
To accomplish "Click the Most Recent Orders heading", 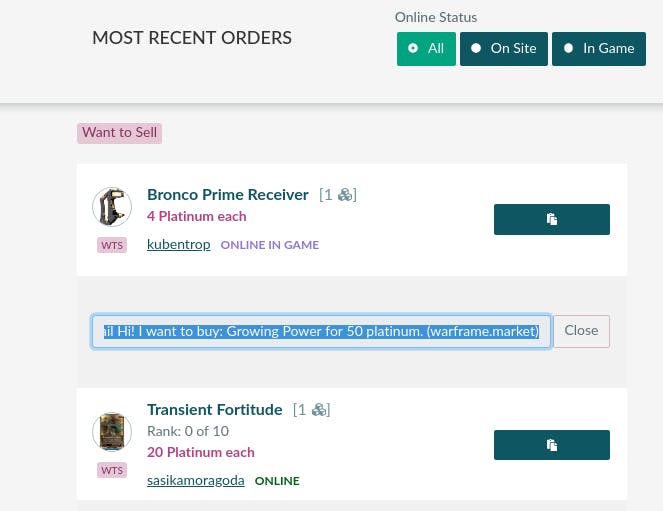I will pos(192,39).
